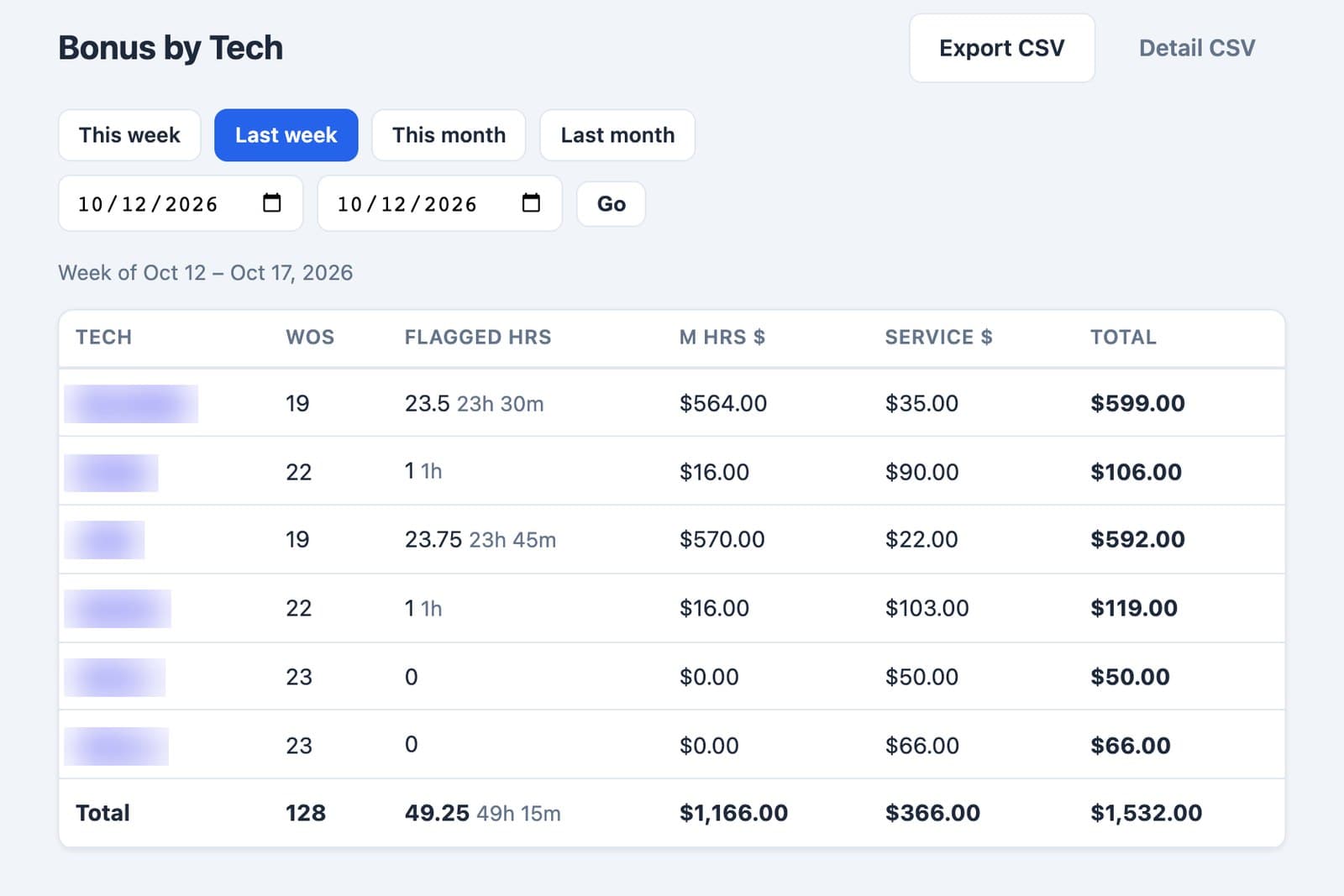
Task: Click the $570.00 M HRS value
Action: pos(722,540)
